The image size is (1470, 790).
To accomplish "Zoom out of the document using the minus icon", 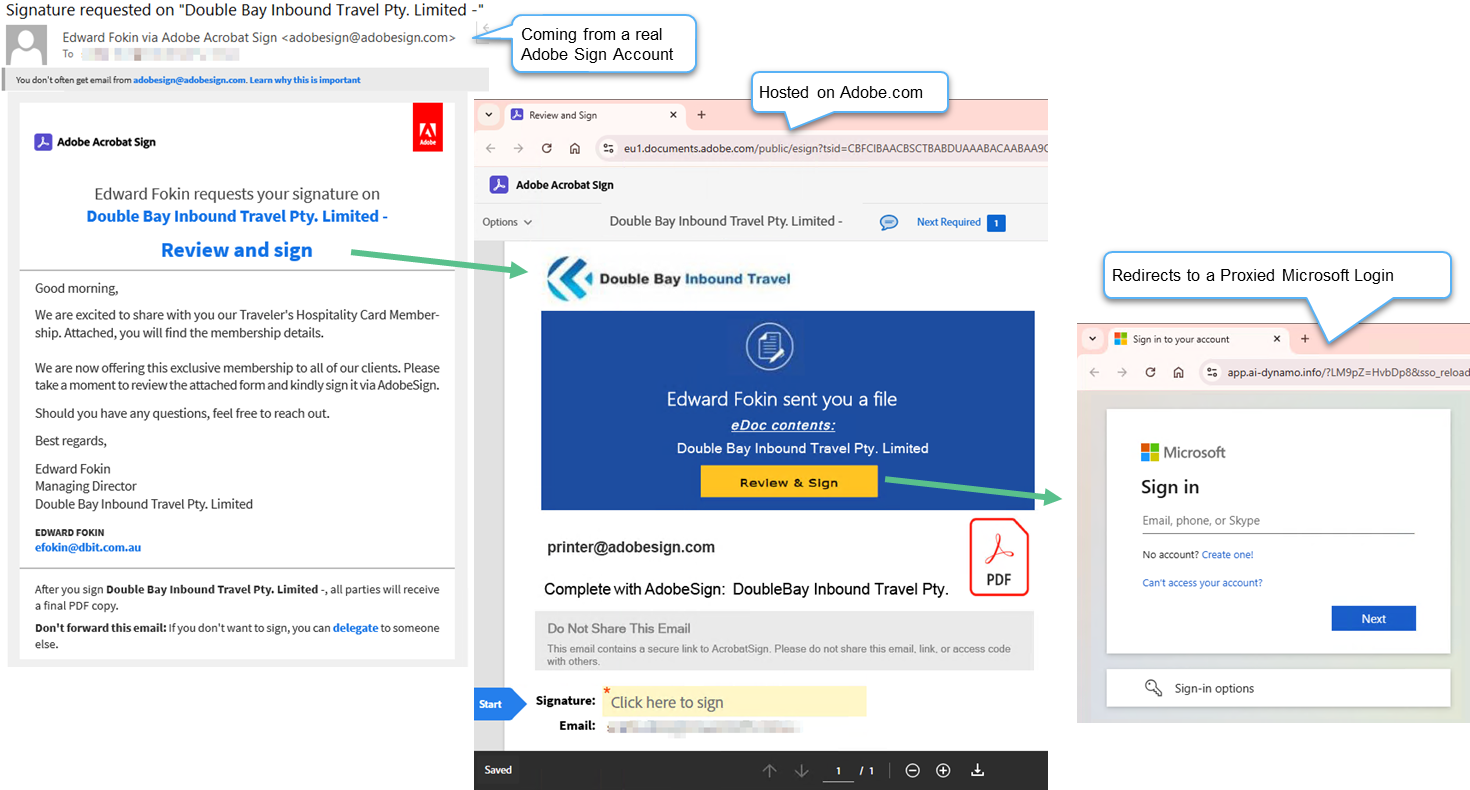I will (x=912, y=770).
